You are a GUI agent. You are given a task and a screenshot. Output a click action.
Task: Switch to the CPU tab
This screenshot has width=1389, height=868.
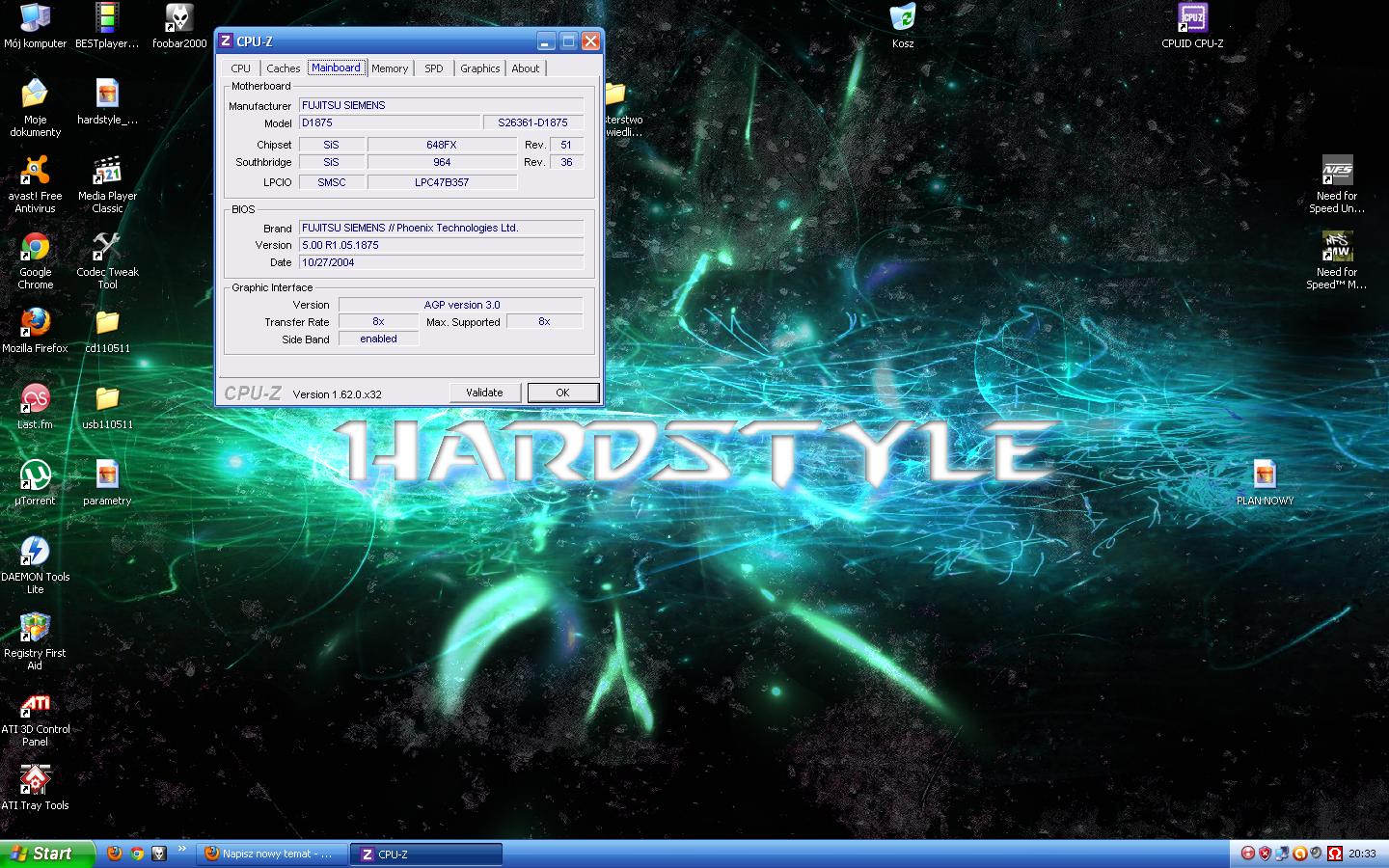(240, 68)
